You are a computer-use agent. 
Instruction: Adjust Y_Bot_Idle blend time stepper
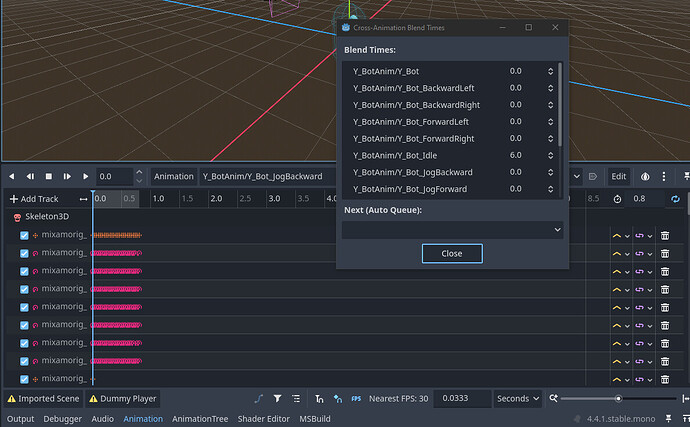point(550,155)
